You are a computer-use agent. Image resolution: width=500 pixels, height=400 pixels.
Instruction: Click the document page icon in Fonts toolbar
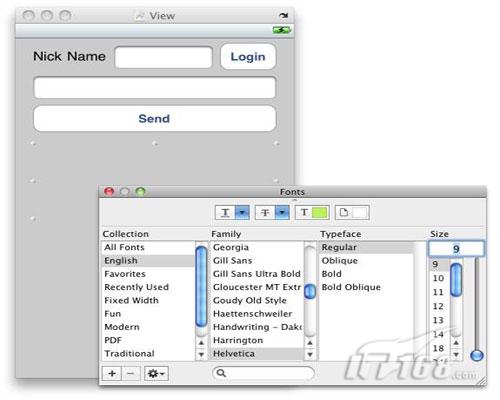(344, 212)
